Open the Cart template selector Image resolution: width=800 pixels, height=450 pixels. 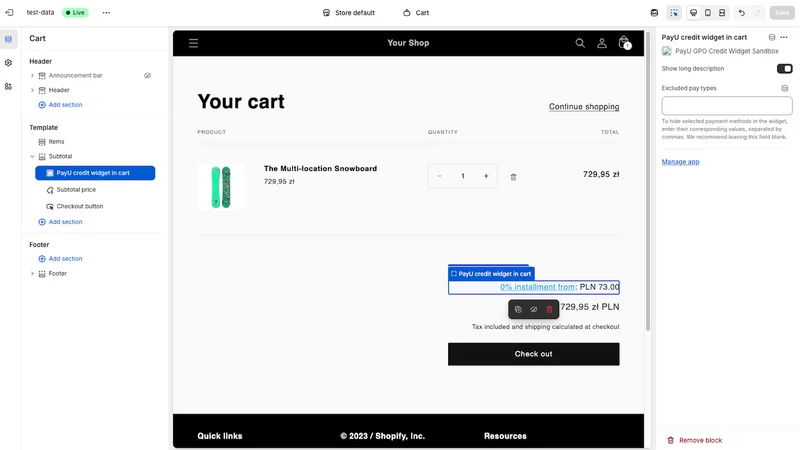(416, 12)
